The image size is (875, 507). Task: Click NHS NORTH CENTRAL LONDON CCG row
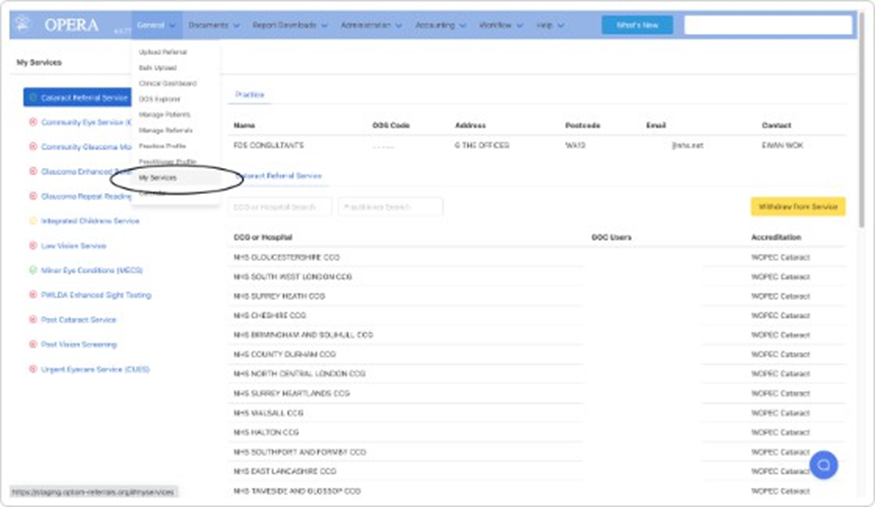(x=537, y=374)
